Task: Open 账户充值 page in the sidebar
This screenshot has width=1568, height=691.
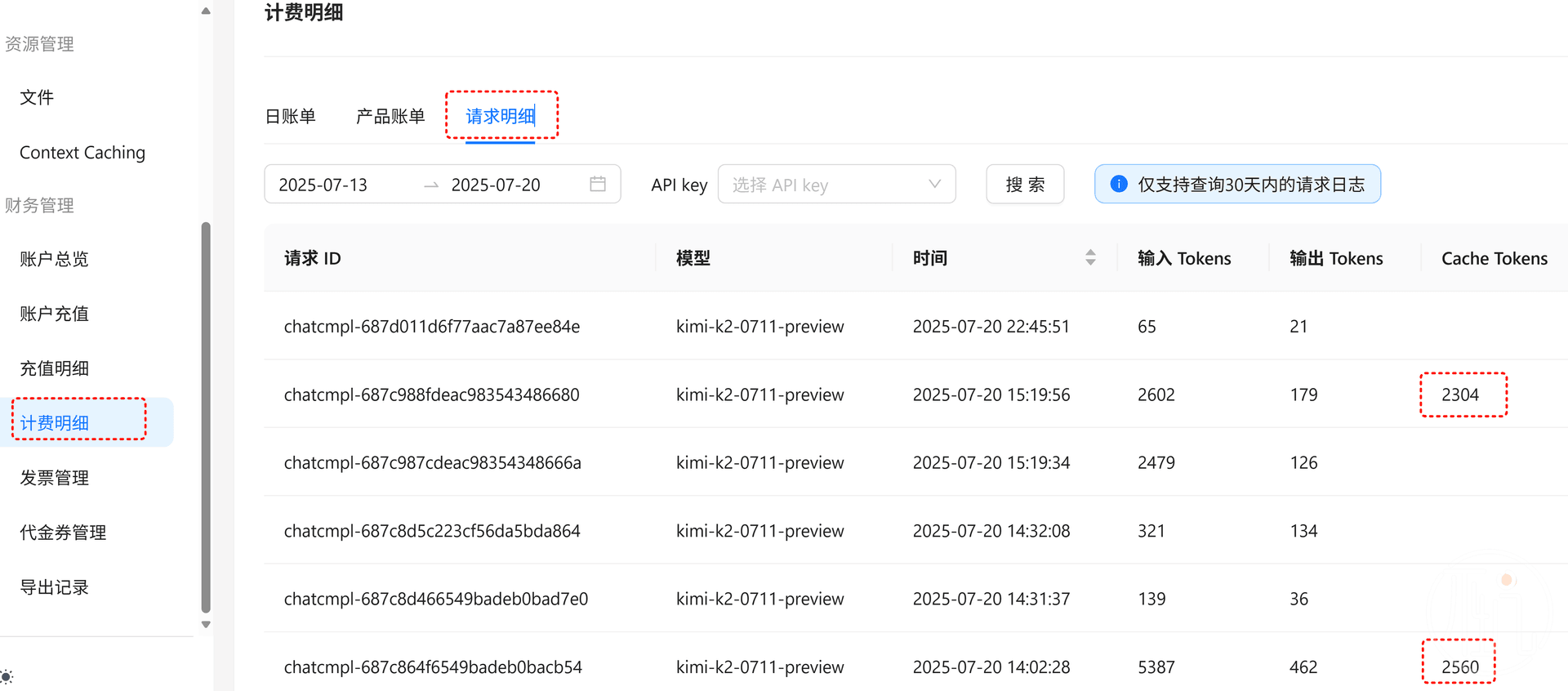Action: (x=54, y=314)
